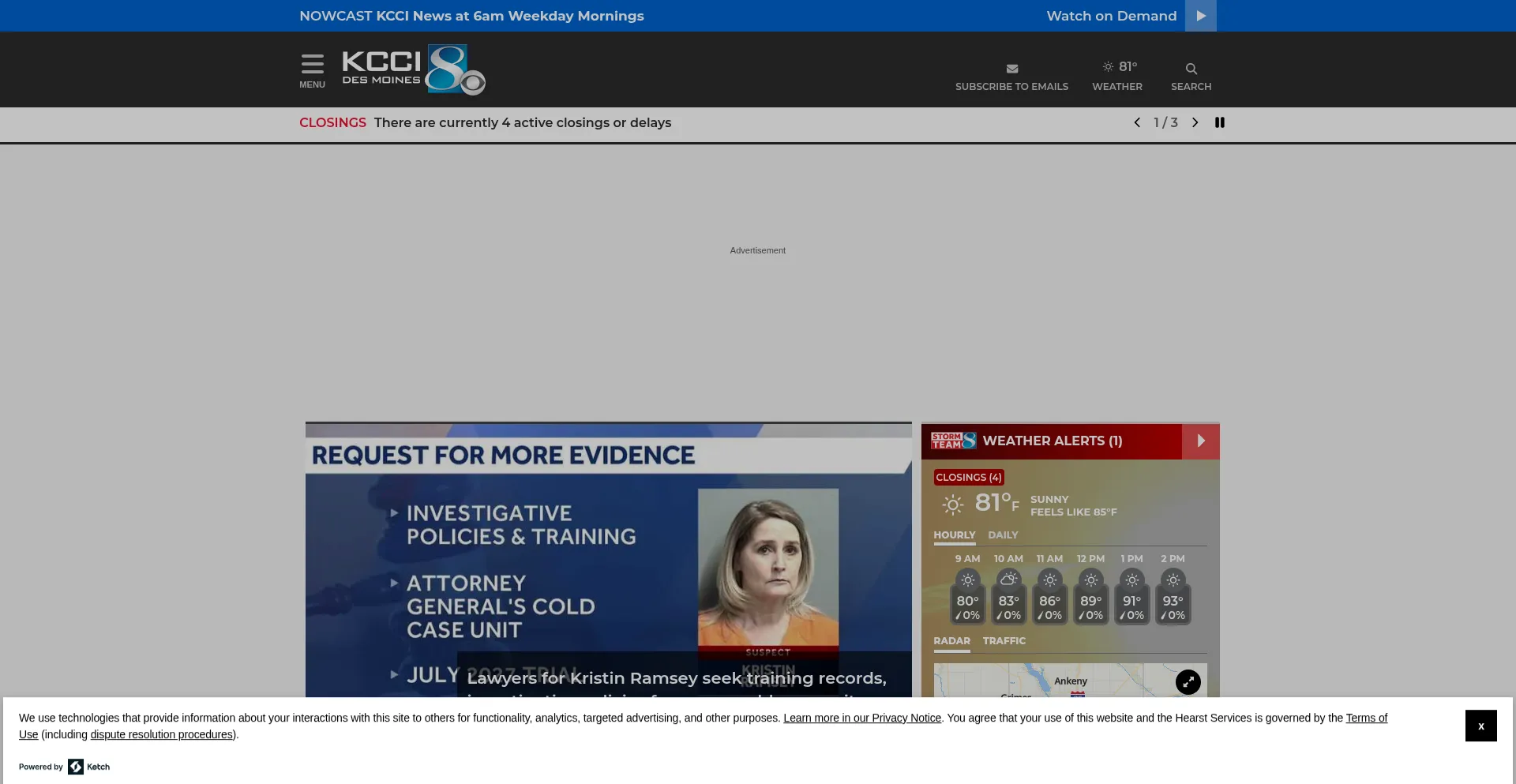Open the Storm Team 8 Weather Alerts banner
The image size is (1516, 784).
(x=1051, y=441)
